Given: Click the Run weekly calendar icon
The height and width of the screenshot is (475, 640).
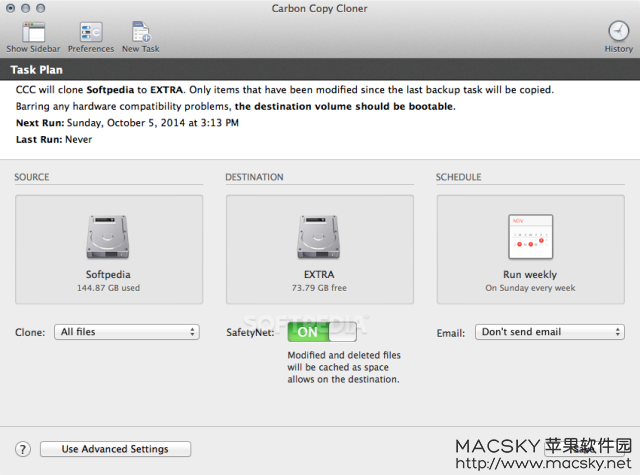Looking at the screenshot, I should 530,237.
